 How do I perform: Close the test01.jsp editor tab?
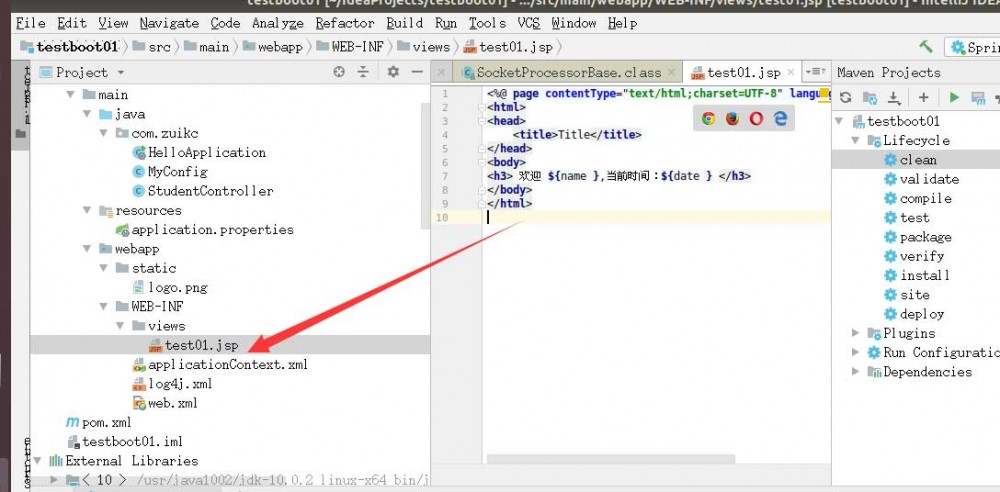click(791, 73)
